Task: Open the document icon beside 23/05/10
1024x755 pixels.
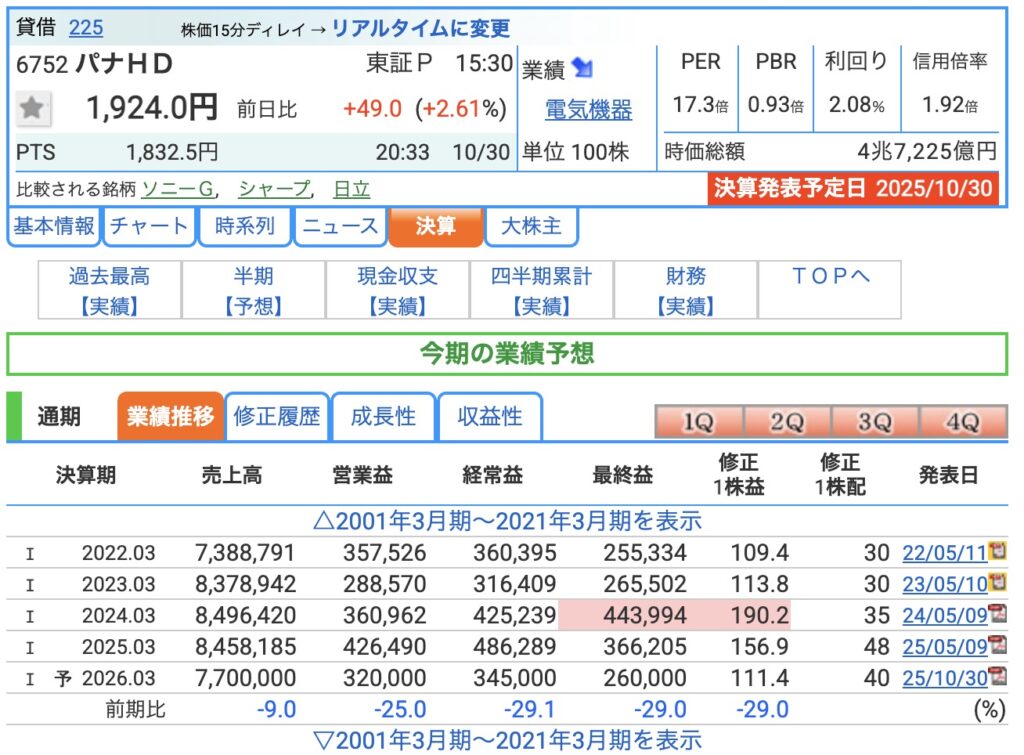Action: (x=996, y=582)
